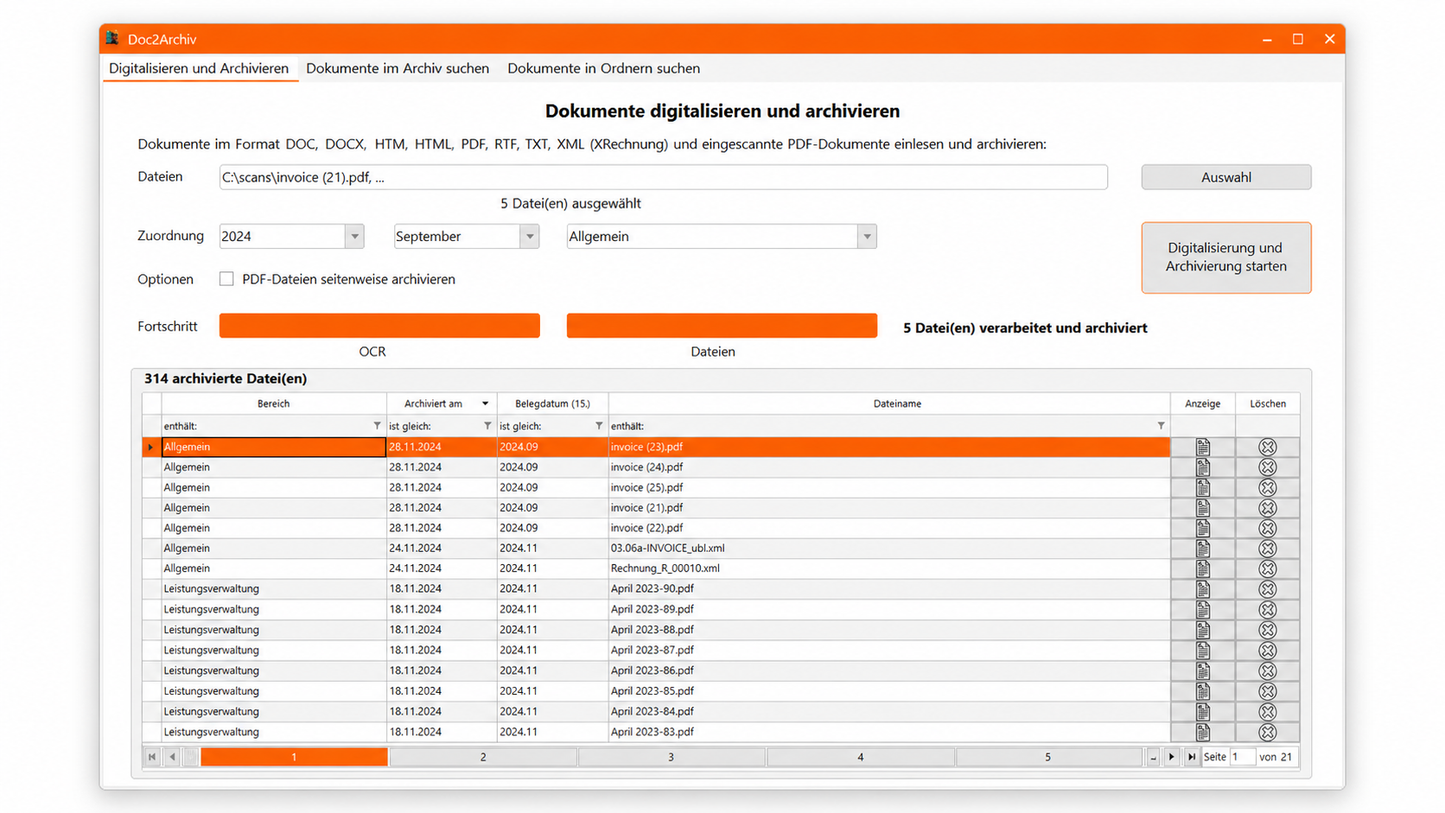Screen dimensions: 1445x813
Task: Go to the next page arrow
Action: tap(1173, 757)
